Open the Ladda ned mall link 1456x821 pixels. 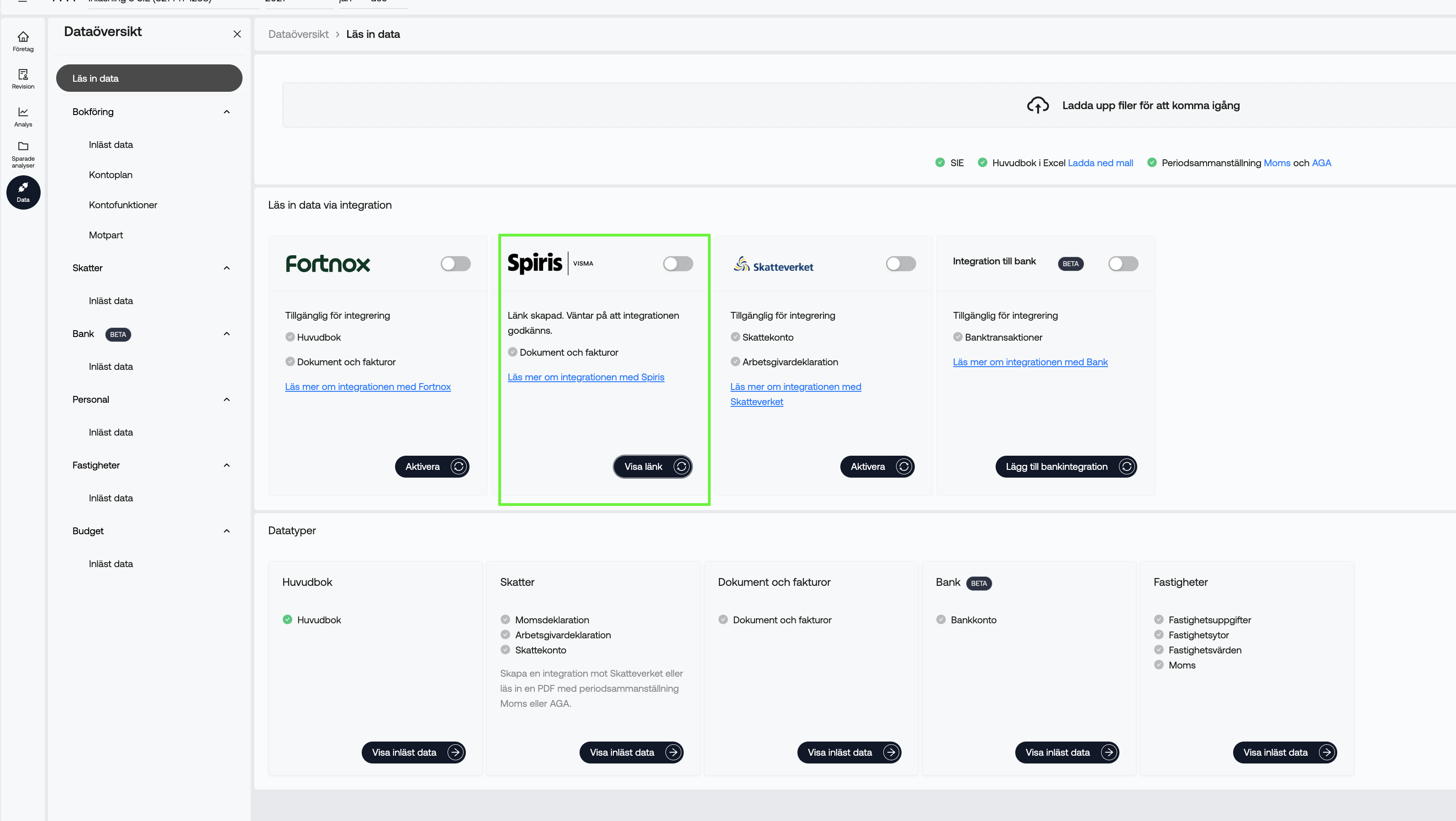pos(1100,163)
